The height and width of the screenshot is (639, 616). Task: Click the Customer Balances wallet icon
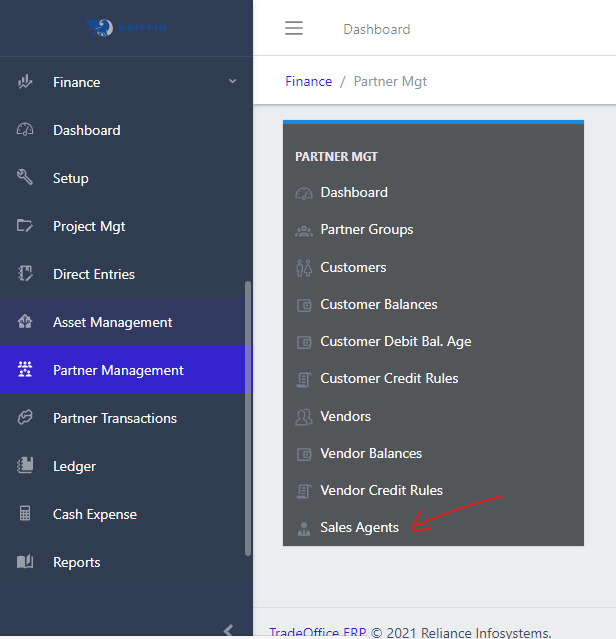point(304,305)
